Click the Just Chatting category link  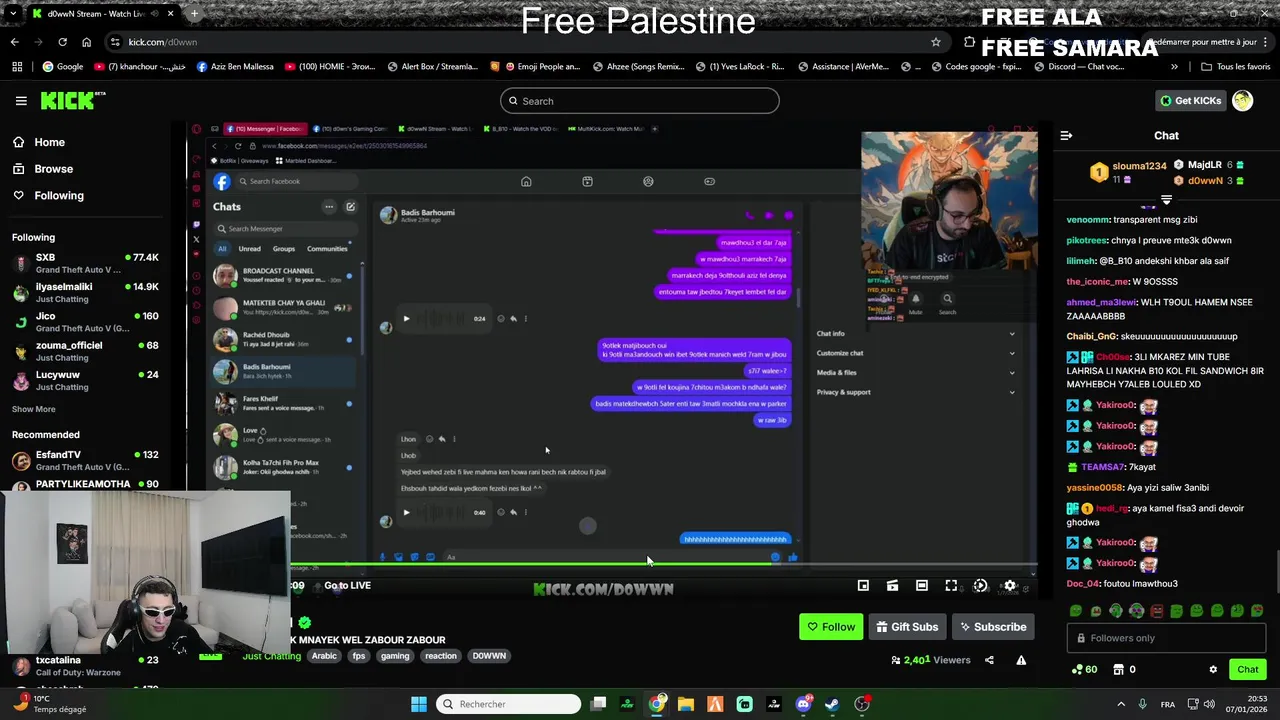[271, 656]
